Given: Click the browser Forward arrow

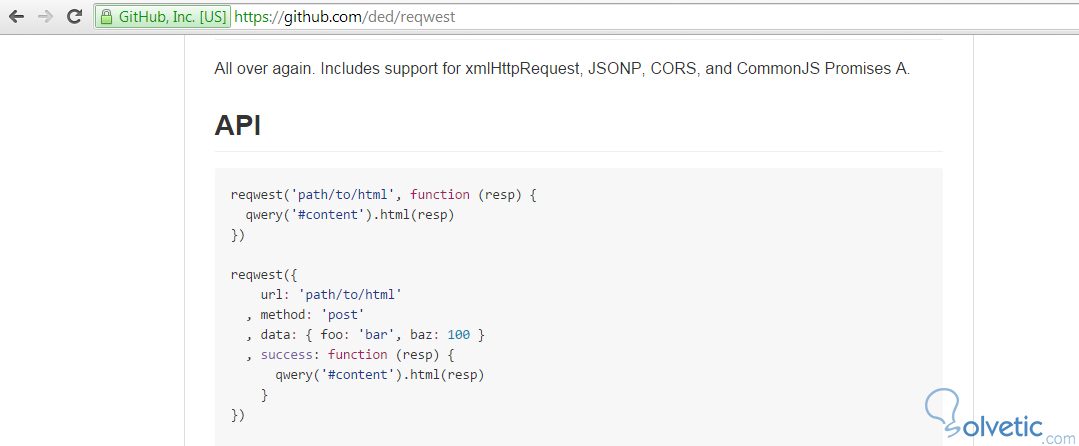Looking at the screenshot, I should pos(45,17).
